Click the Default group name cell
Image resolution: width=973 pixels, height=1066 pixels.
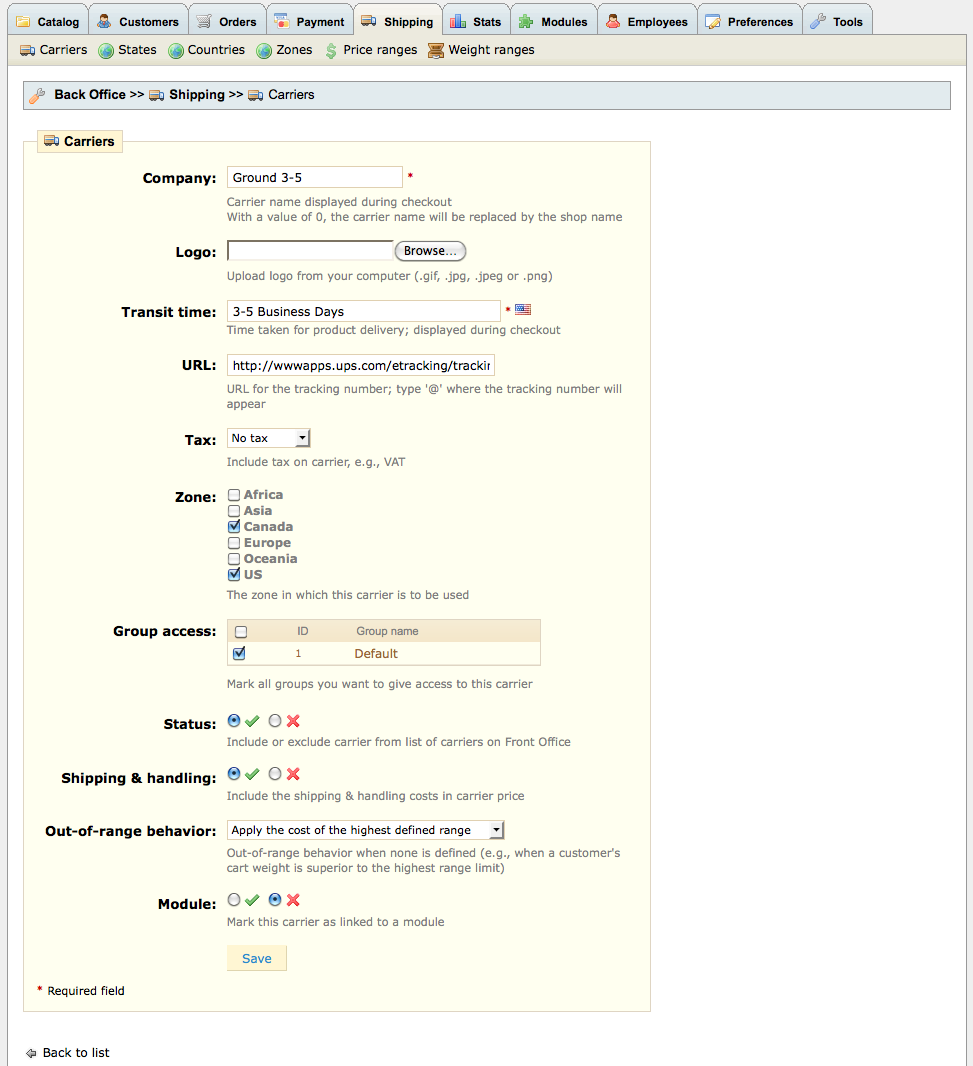376,653
